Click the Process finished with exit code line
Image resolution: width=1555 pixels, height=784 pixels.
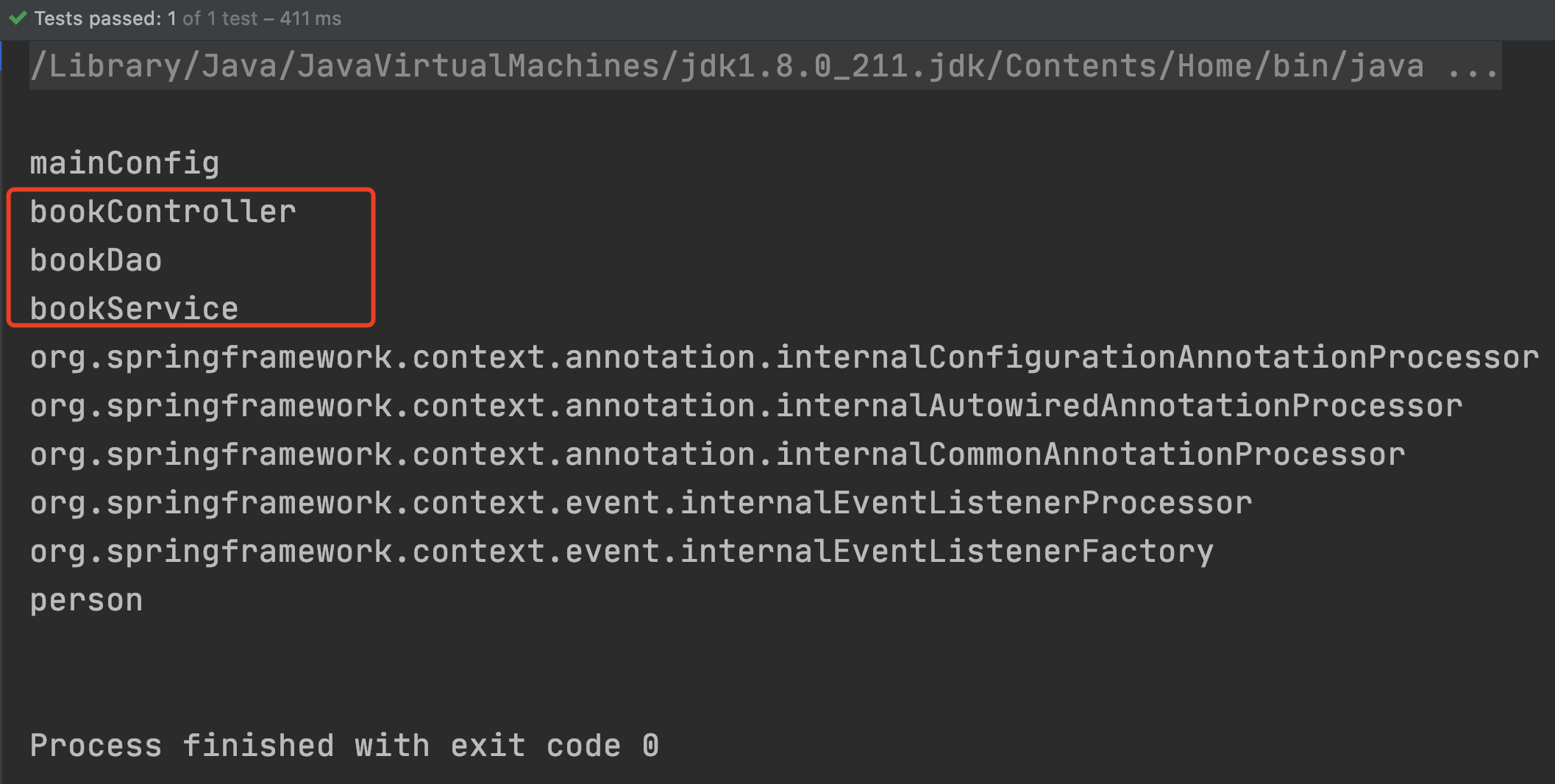(344, 746)
